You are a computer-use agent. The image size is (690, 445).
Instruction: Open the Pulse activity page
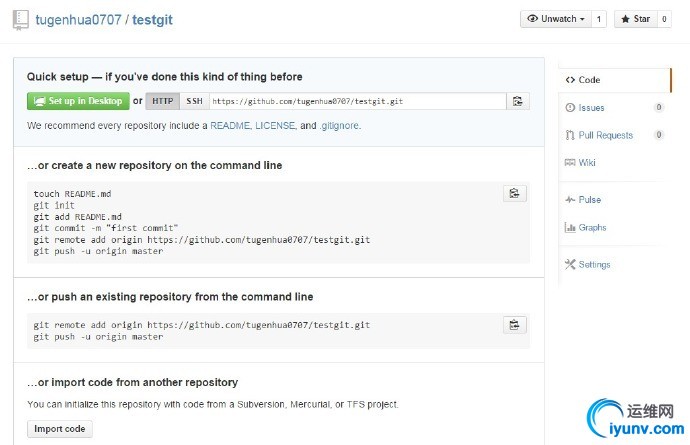(589, 200)
